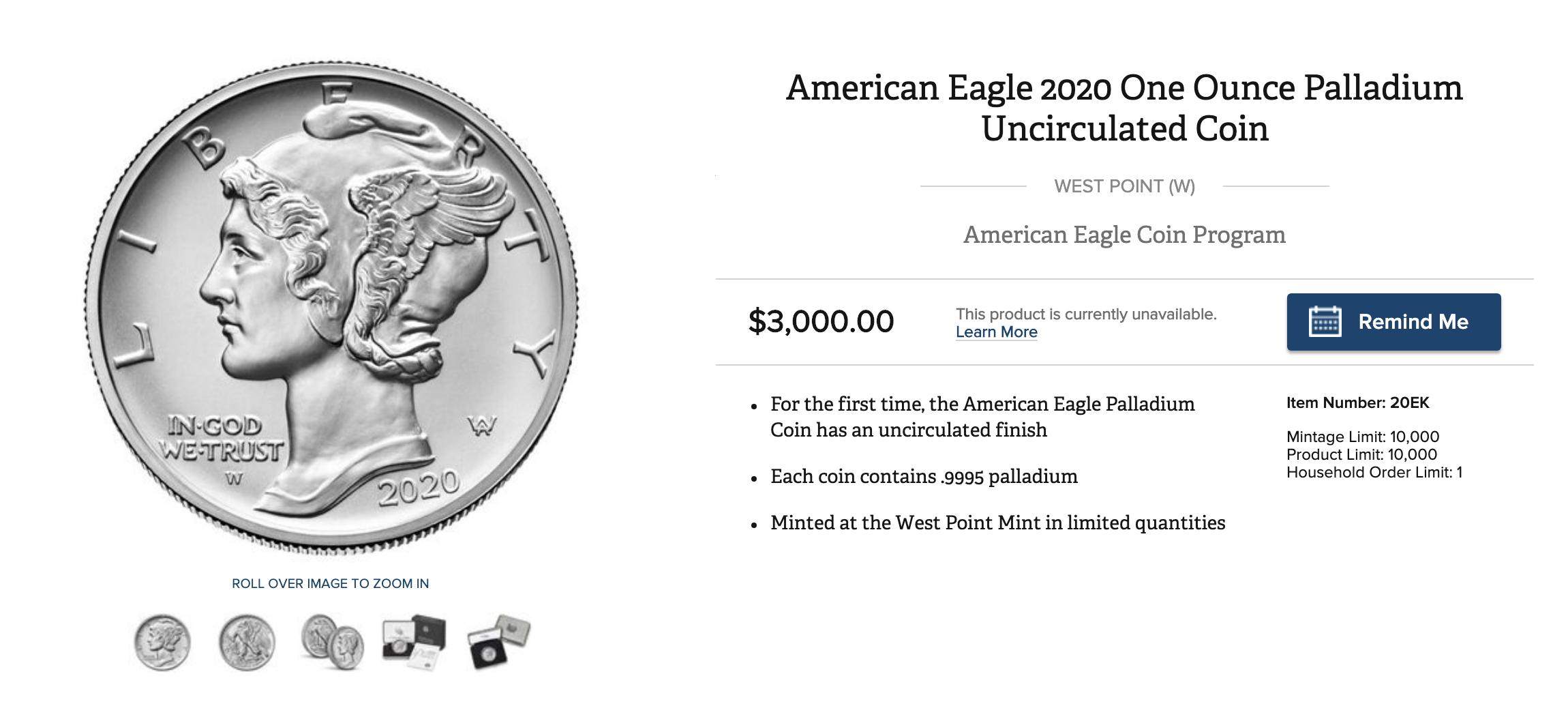Select the obverse Liberty head thumbnail

coord(162,643)
